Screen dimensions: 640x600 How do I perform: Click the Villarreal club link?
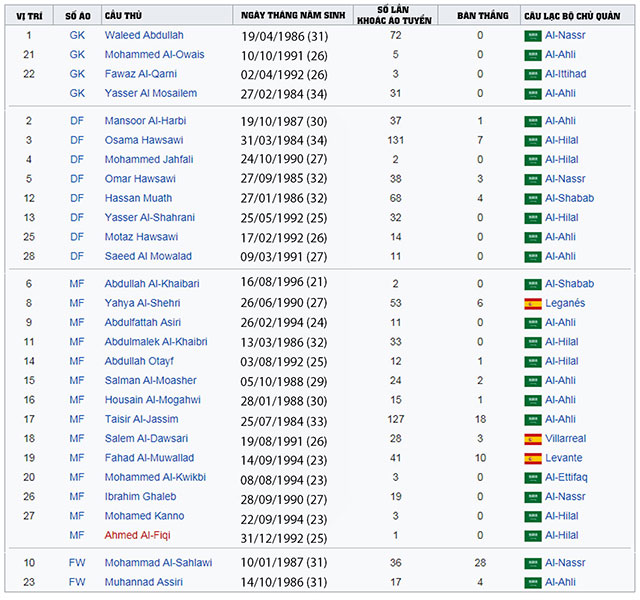[565, 438]
